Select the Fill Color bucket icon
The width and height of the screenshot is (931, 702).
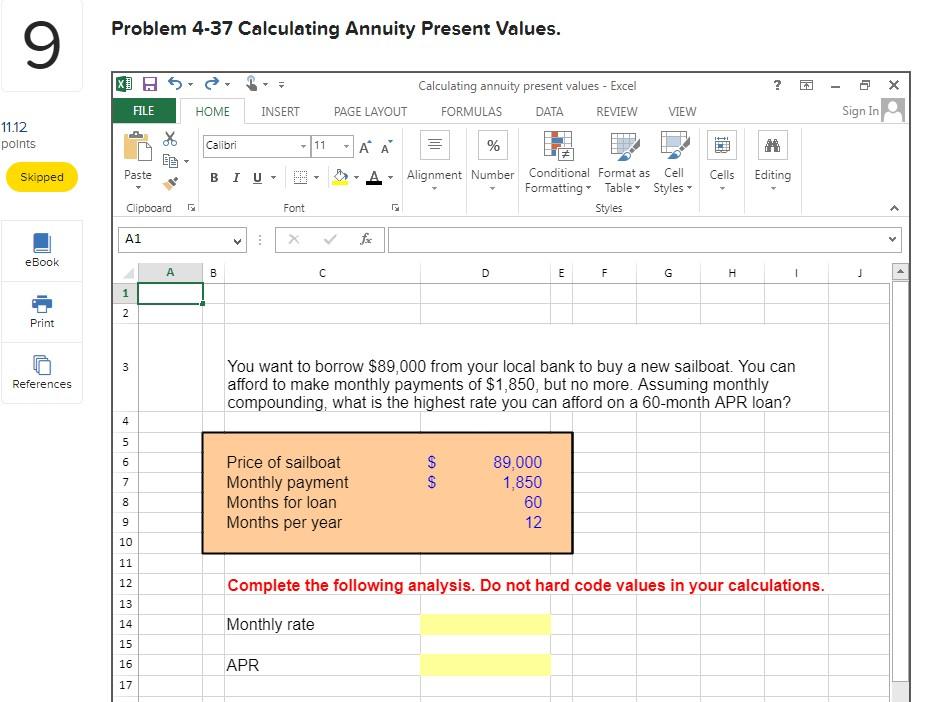point(339,177)
